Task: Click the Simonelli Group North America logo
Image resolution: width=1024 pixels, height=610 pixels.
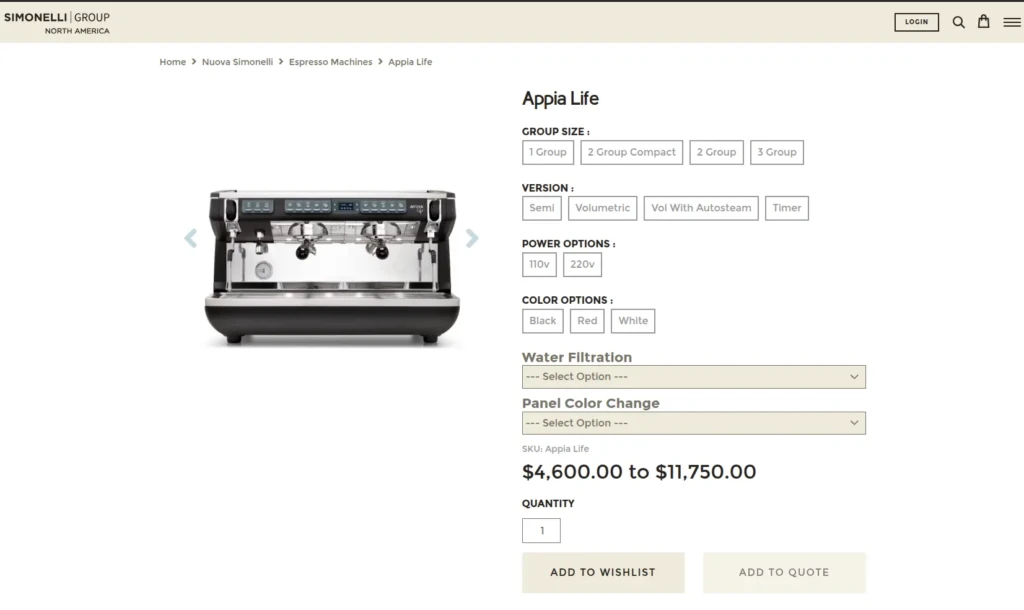Action: tap(57, 23)
